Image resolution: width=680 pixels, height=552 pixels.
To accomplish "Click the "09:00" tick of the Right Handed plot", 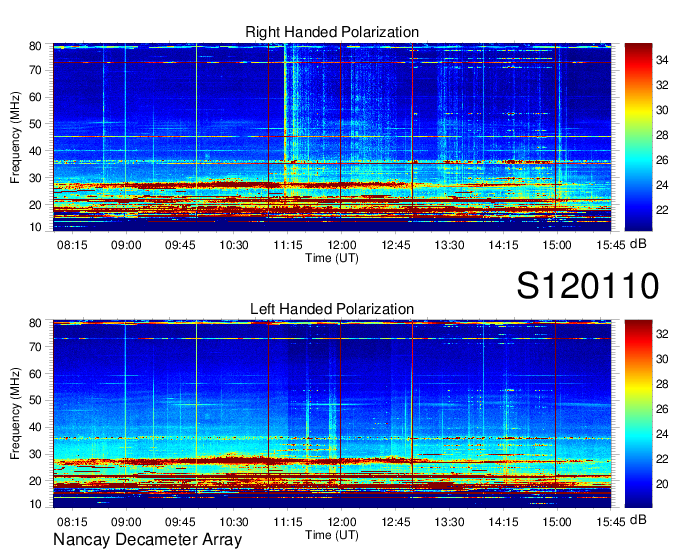I will click(x=126, y=245).
